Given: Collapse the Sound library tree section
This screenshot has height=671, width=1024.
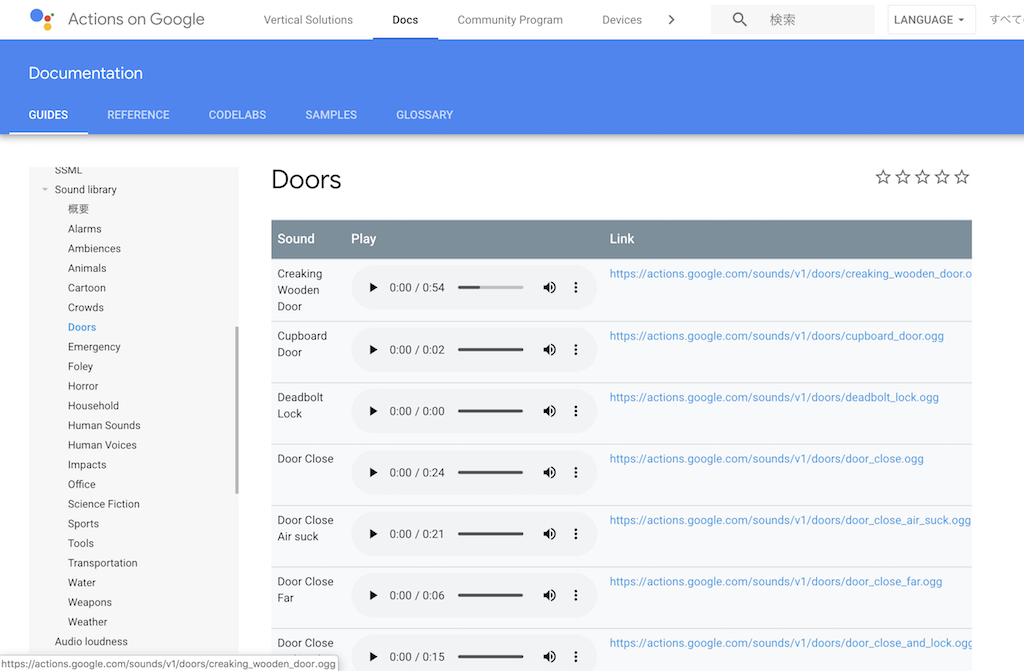Looking at the screenshot, I should pos(44,189).
